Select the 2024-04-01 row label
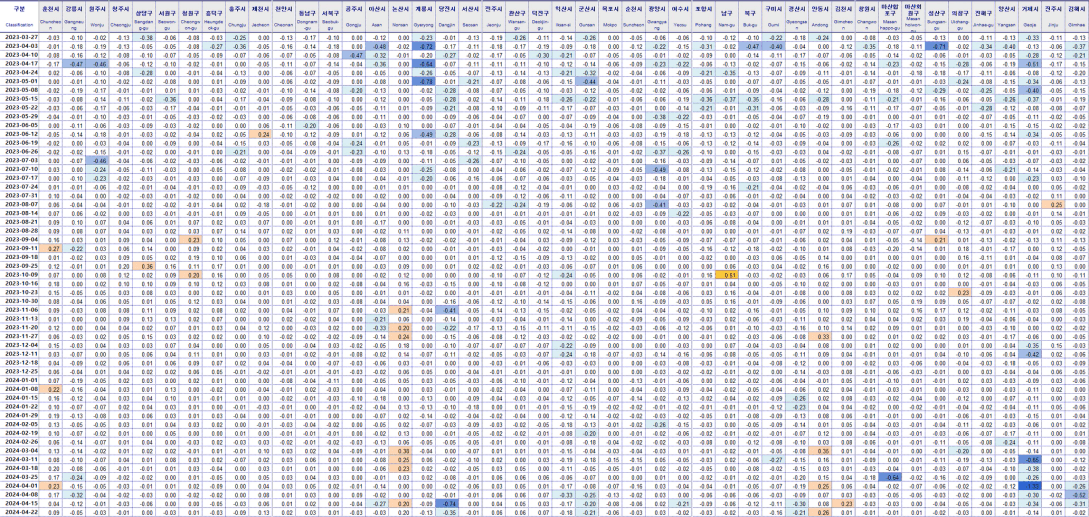The image size is (1089, 517). click(19, 486)
